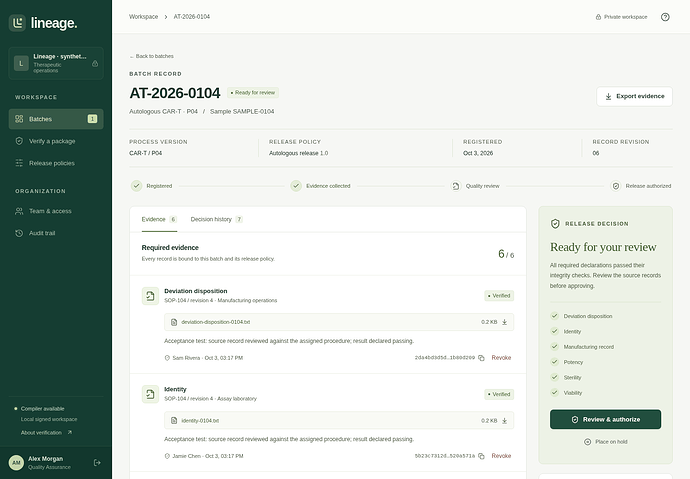
Task: Click the workspace lock icon in sidebar
Action: click(95, 64)
